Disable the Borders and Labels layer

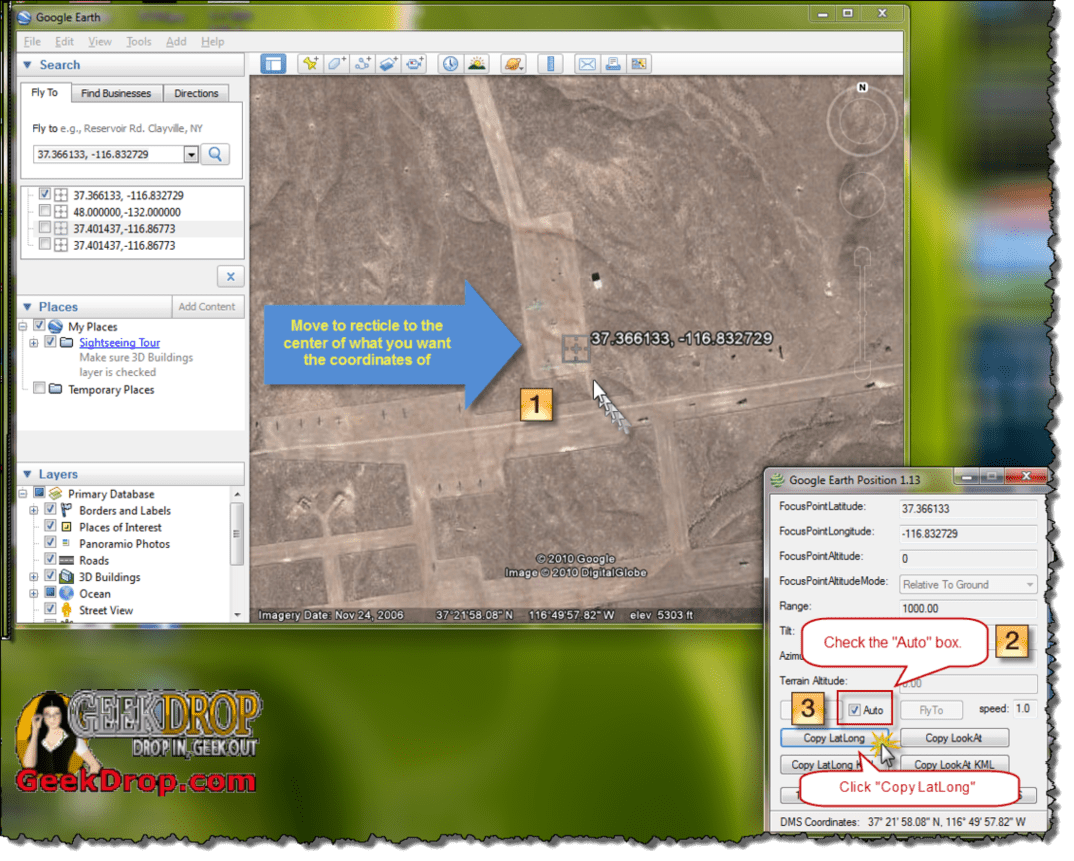(50, 509)
